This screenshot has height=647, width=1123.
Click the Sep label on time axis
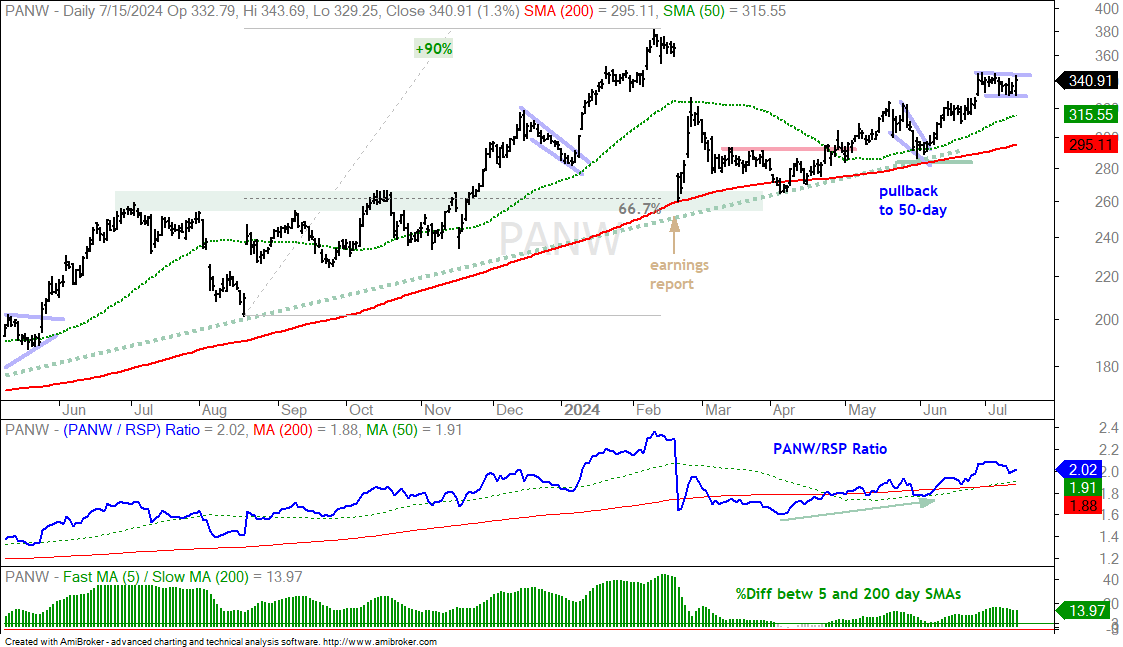(294, 410)
